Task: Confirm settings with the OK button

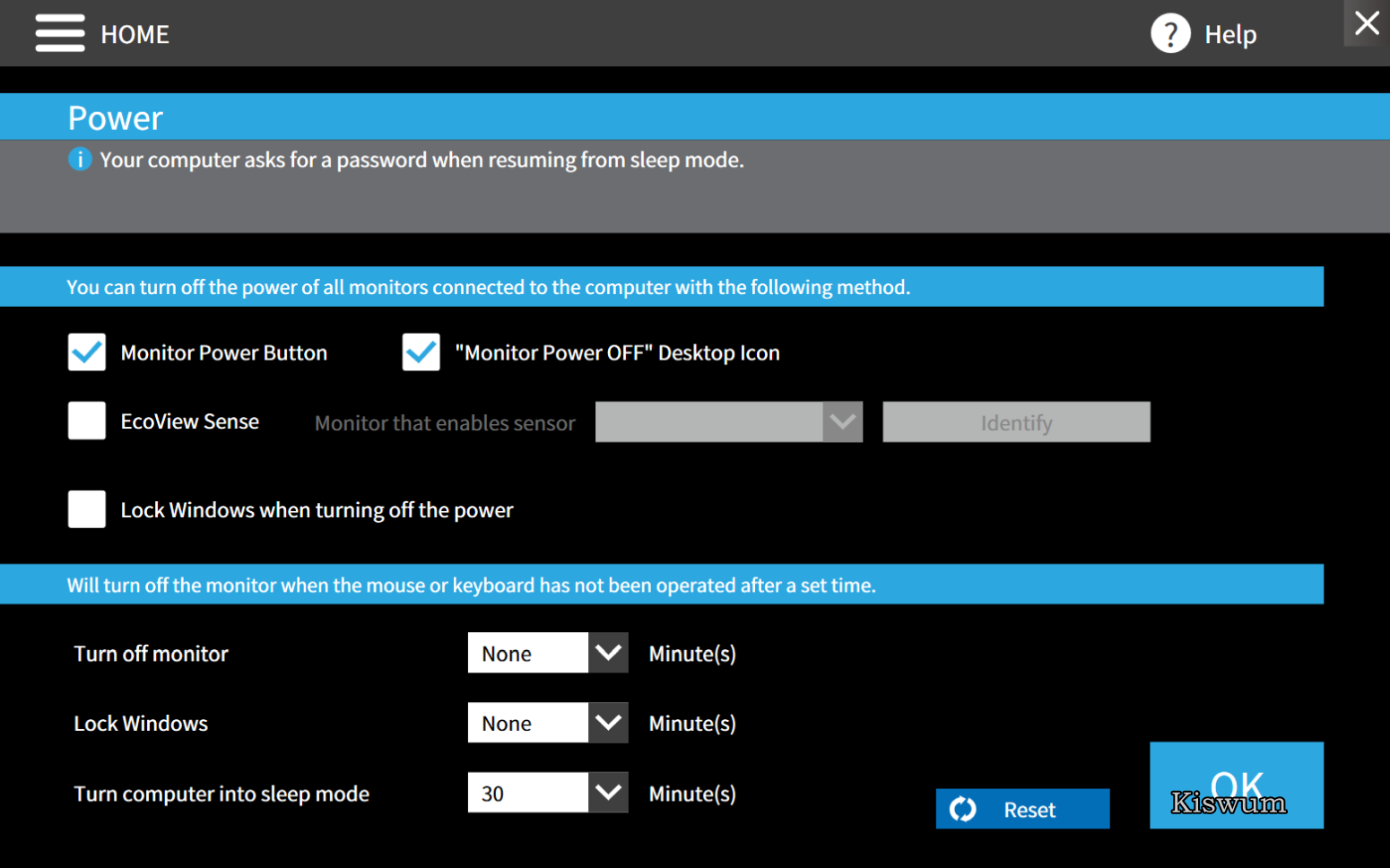Action: click(x=1237, y=785)
